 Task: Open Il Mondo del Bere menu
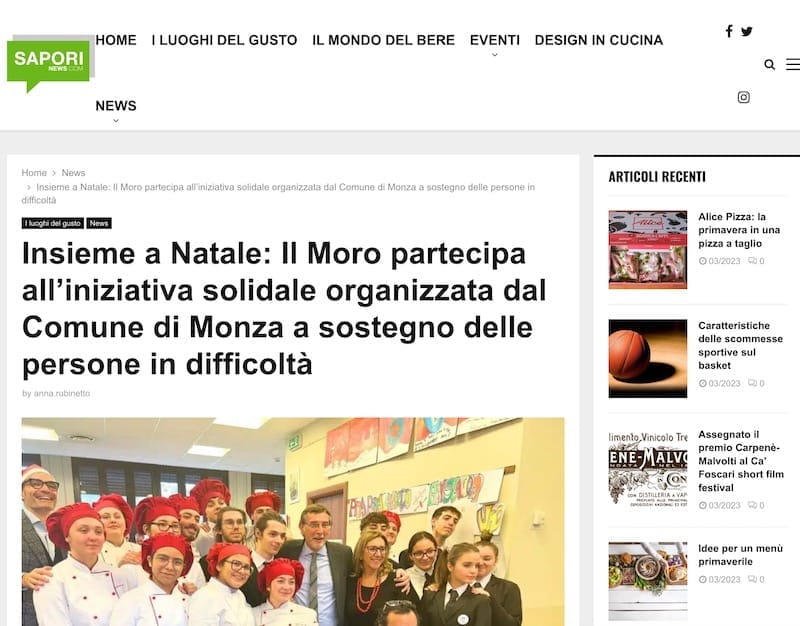point(383,40)
